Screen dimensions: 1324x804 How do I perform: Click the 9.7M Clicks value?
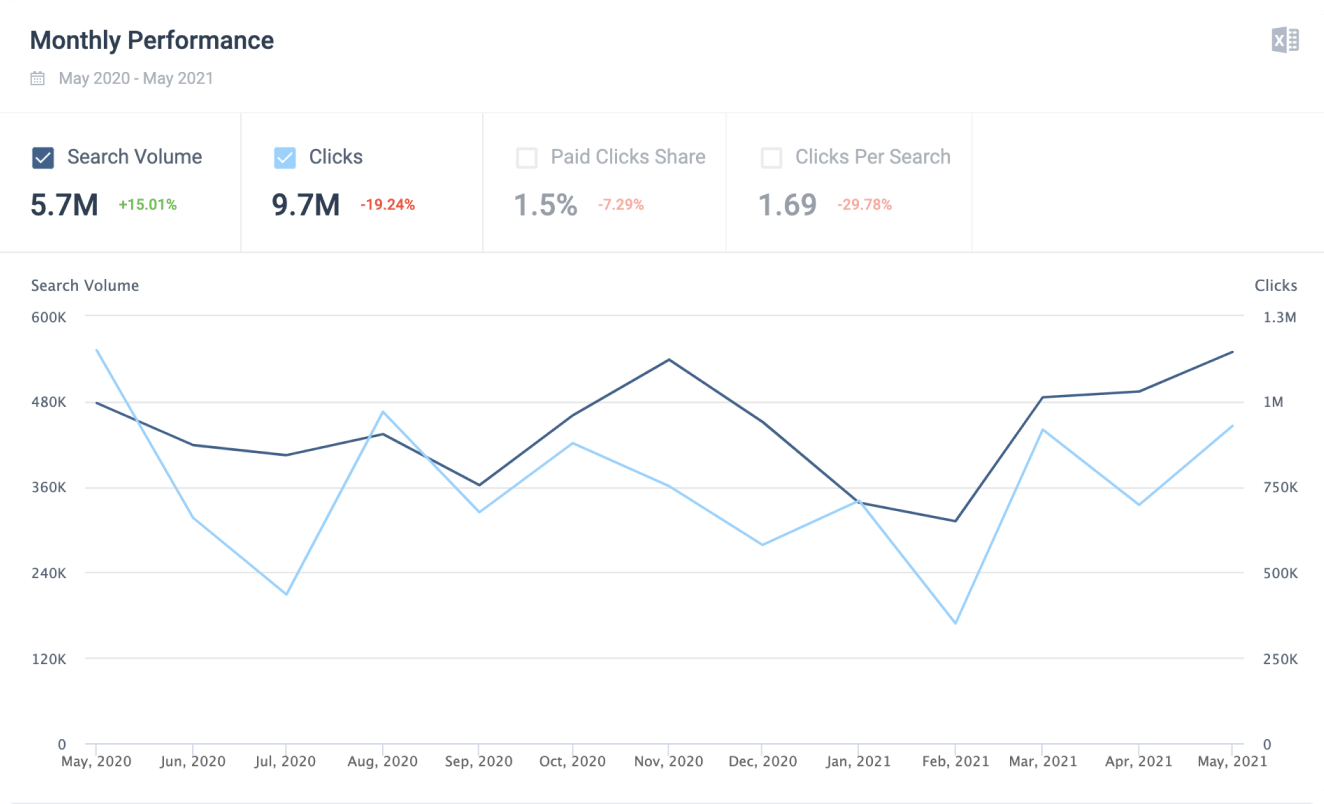[x=305, y=205]
